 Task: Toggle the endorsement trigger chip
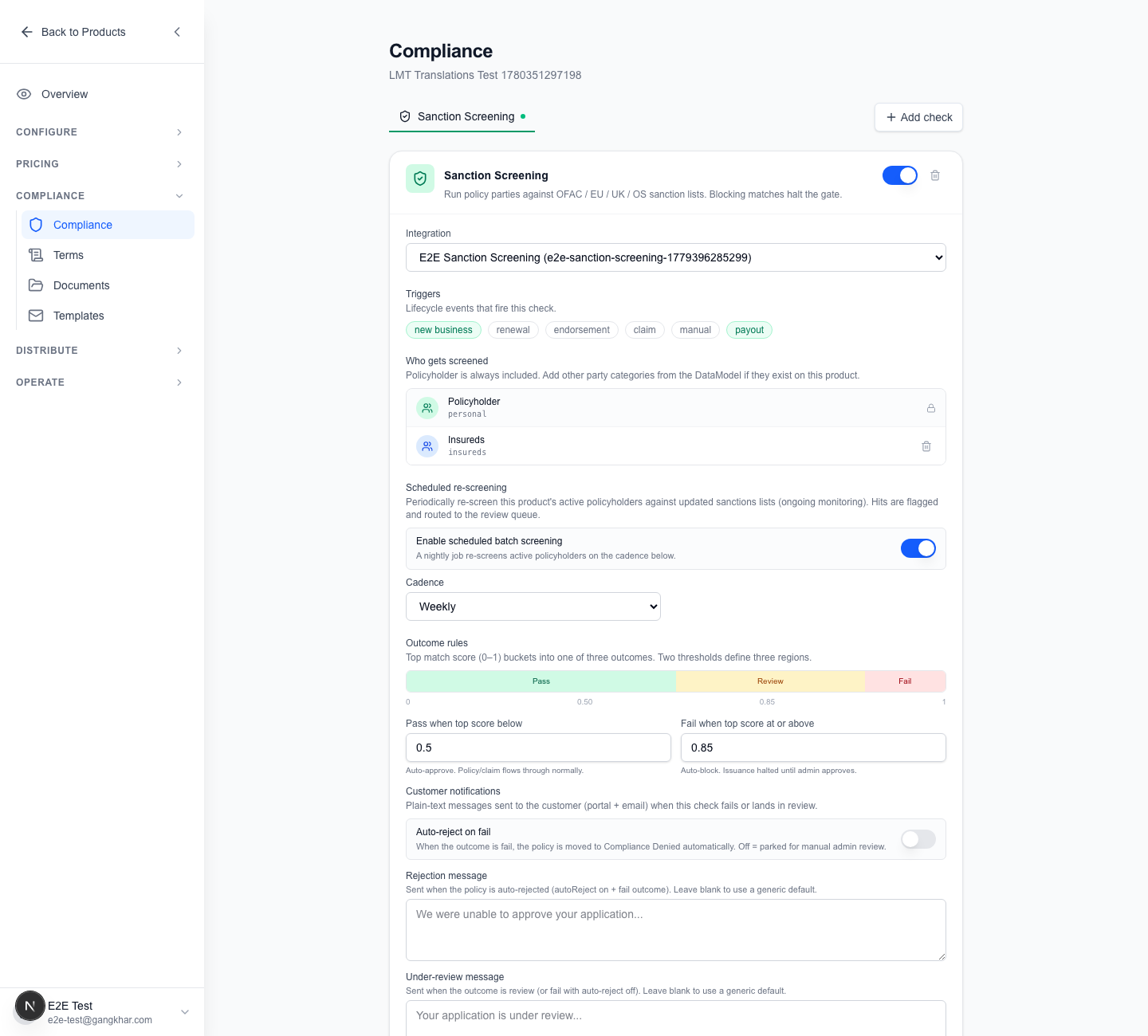tap(581, 330)
